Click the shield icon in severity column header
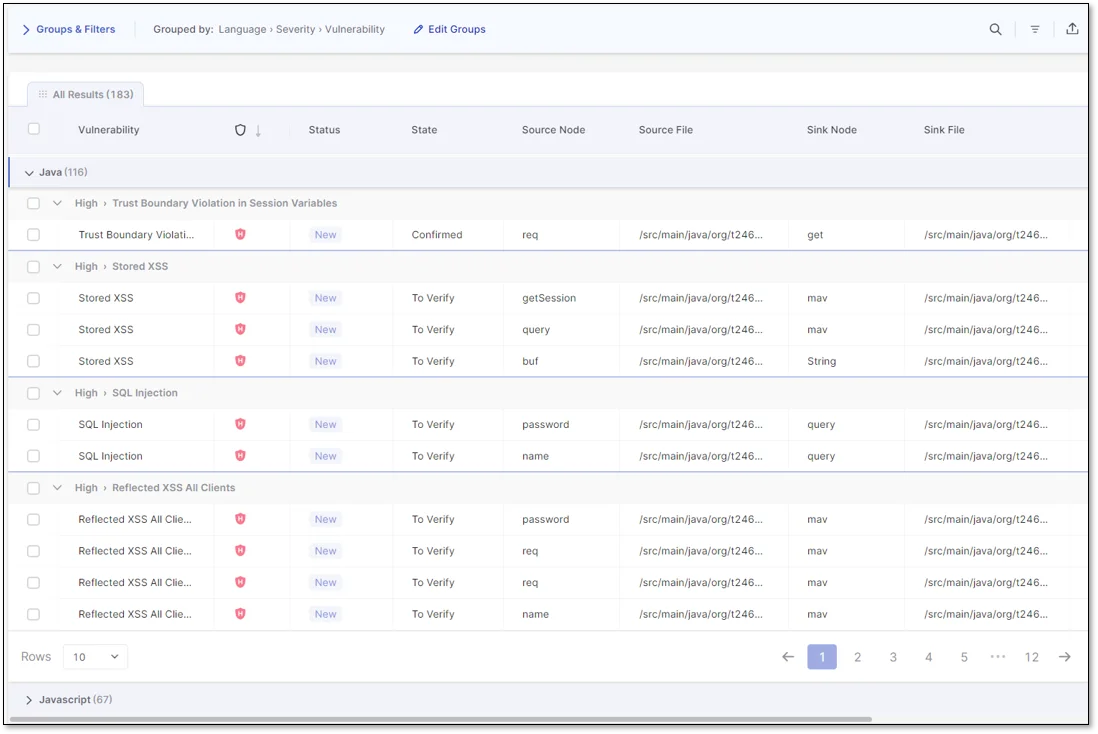 coord(239,130)
